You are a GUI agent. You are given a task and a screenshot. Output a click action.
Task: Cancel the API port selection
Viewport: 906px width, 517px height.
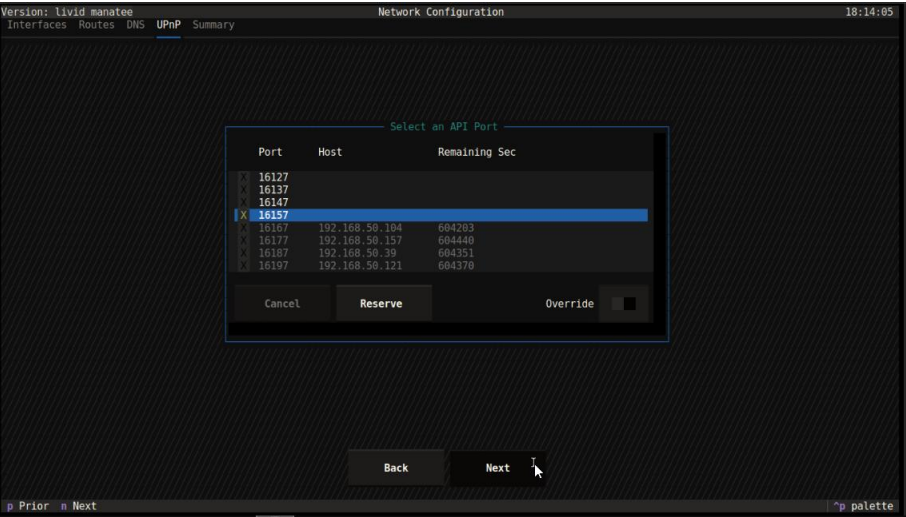[x=282, y=303]
